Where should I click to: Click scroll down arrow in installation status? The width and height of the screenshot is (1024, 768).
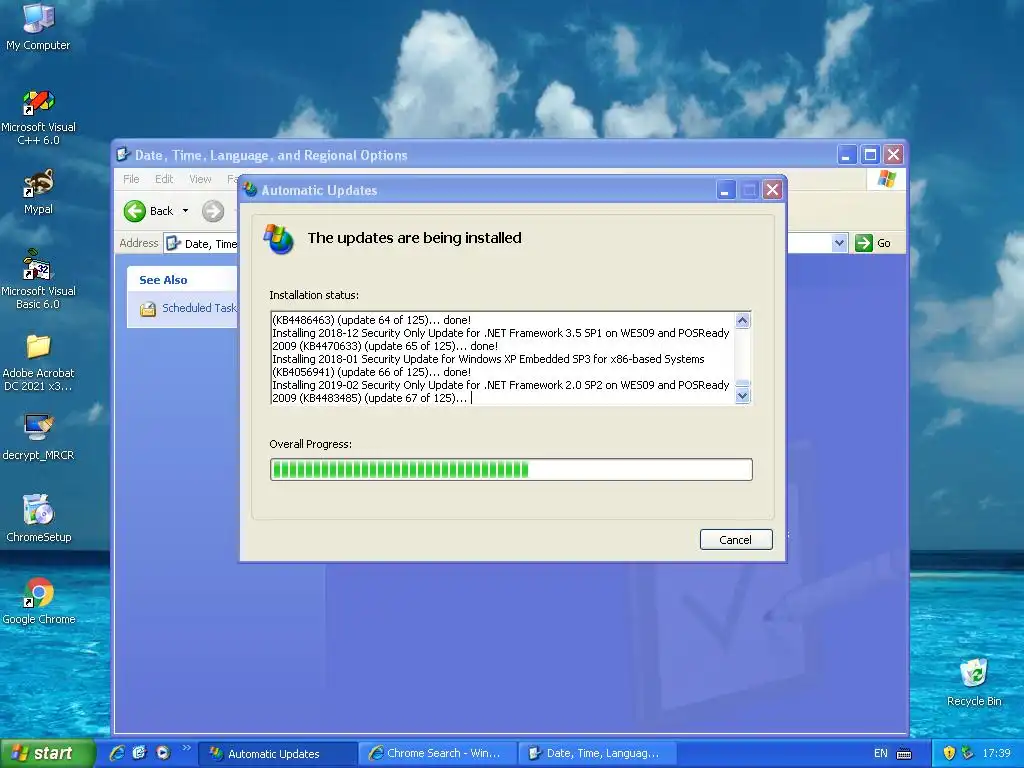point(743,396)
